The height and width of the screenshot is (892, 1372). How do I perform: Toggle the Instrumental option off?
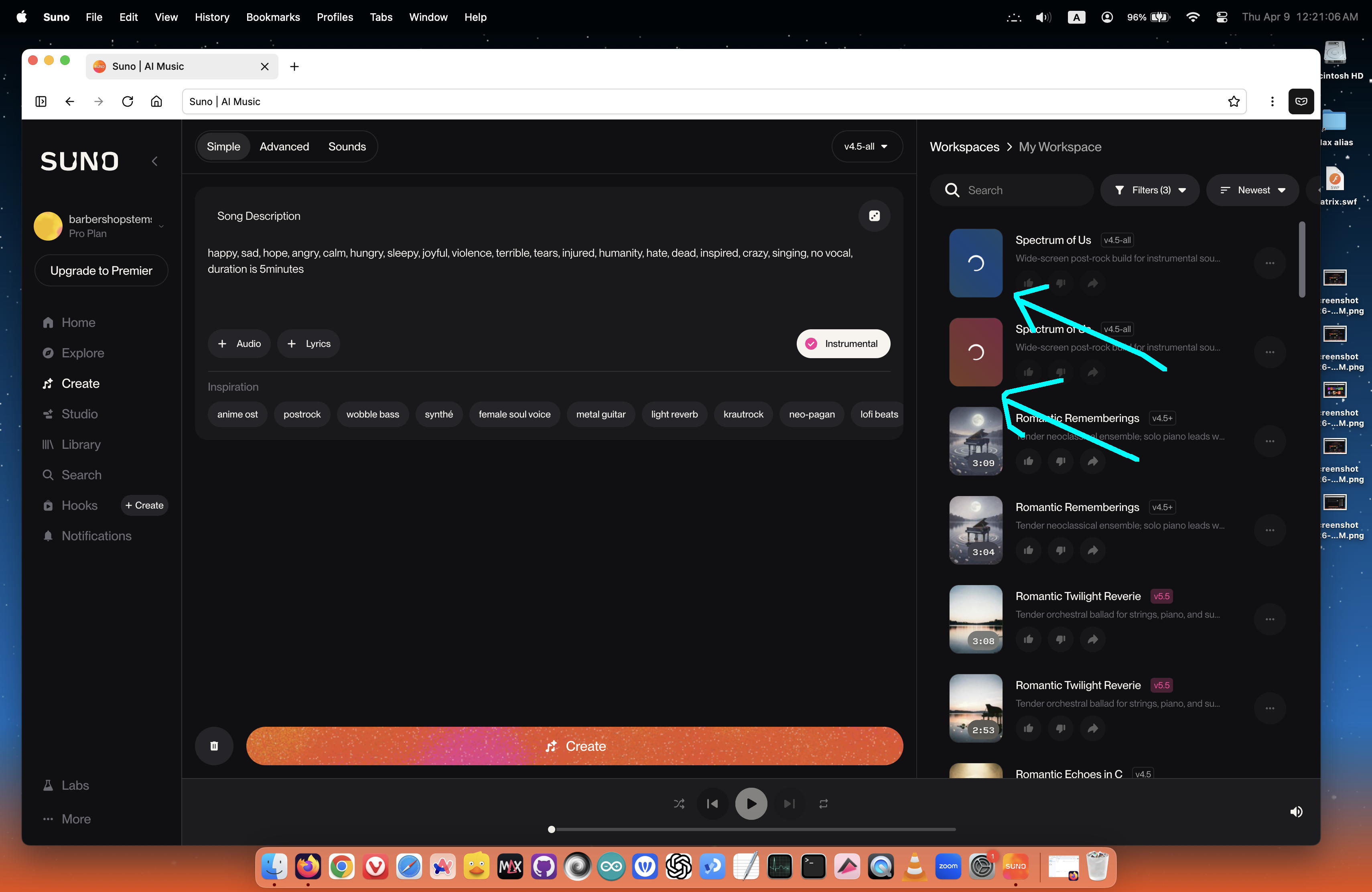pyautogui.click(x=843, y=343)
